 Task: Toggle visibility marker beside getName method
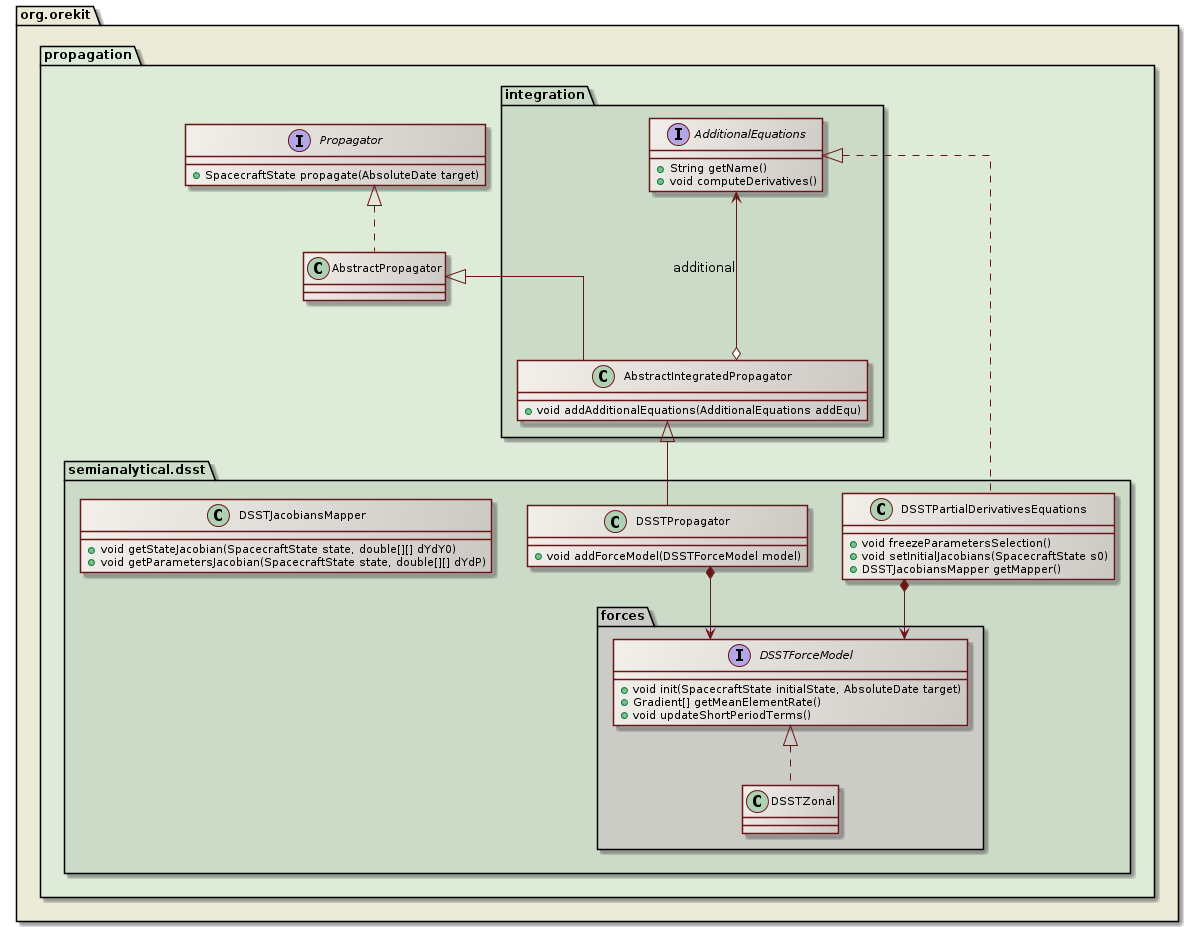[659, 168]
